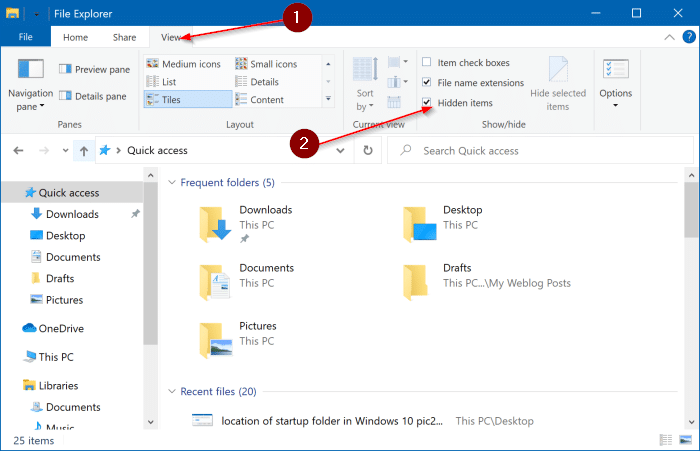Open the Recent locations dropdown

65,150
